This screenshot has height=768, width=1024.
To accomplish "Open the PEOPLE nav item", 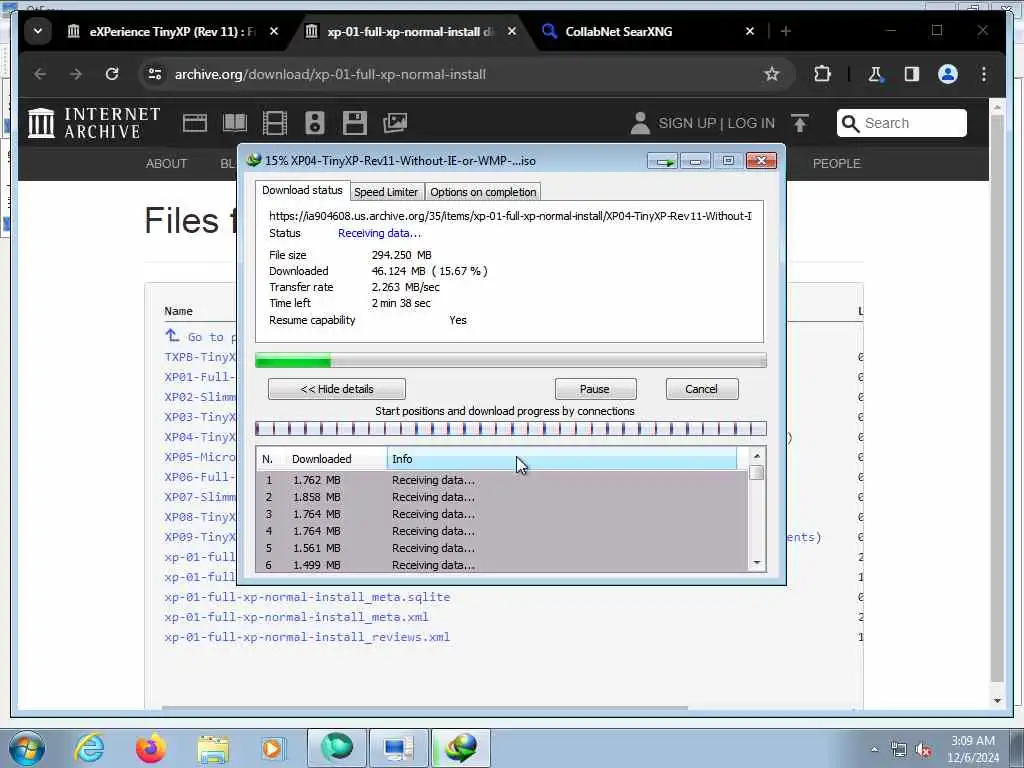I will (837, 164).
